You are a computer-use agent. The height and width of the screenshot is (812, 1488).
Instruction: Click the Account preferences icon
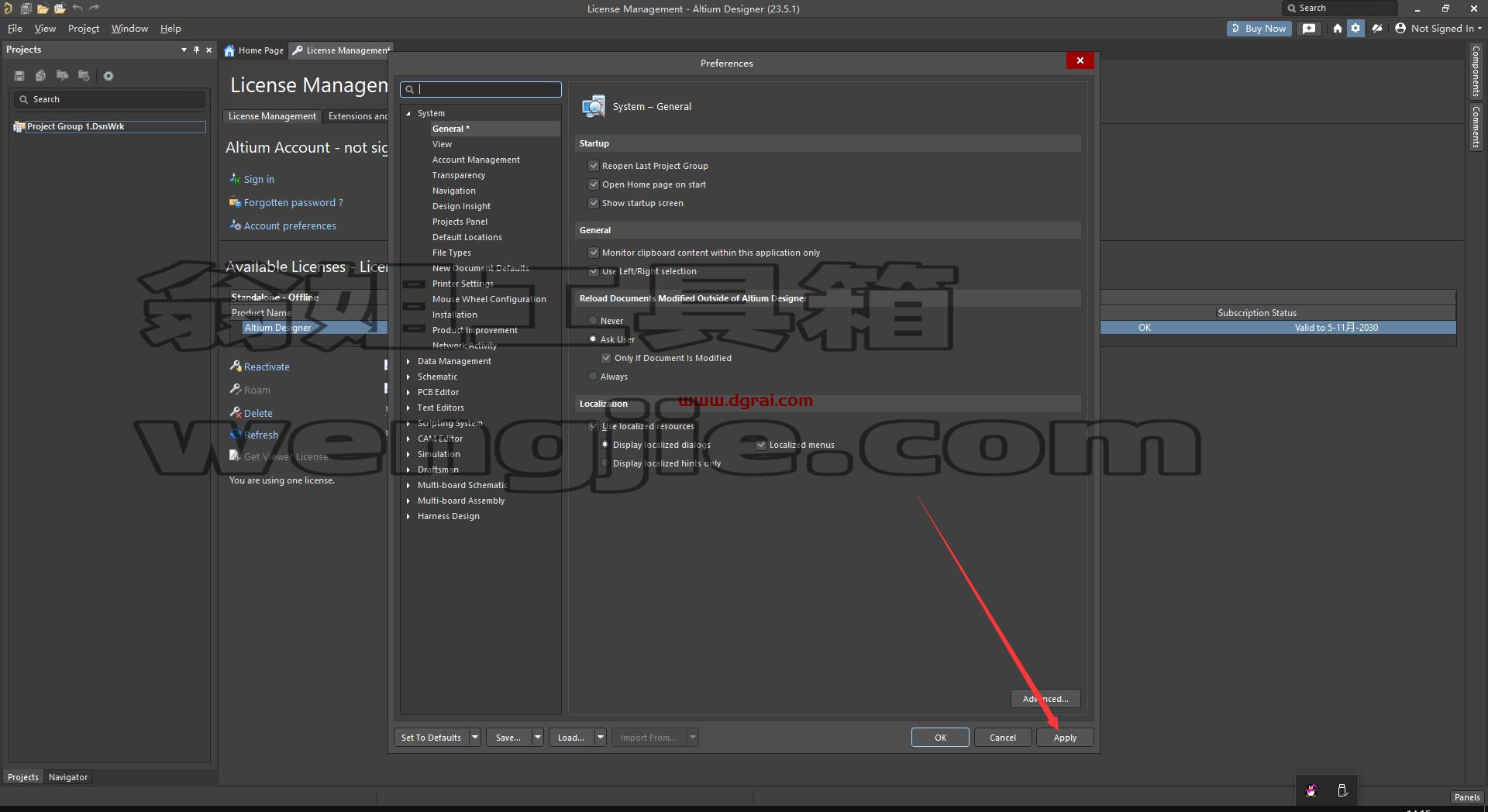(x=235, y=225)
